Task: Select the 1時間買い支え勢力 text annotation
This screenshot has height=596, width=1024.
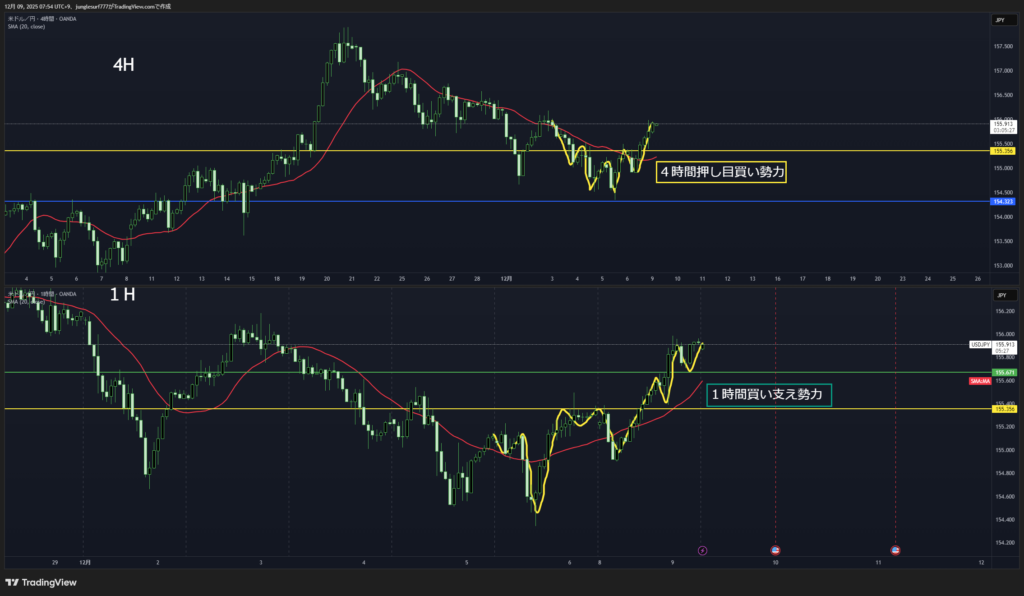Action: [x=767, y=396]
